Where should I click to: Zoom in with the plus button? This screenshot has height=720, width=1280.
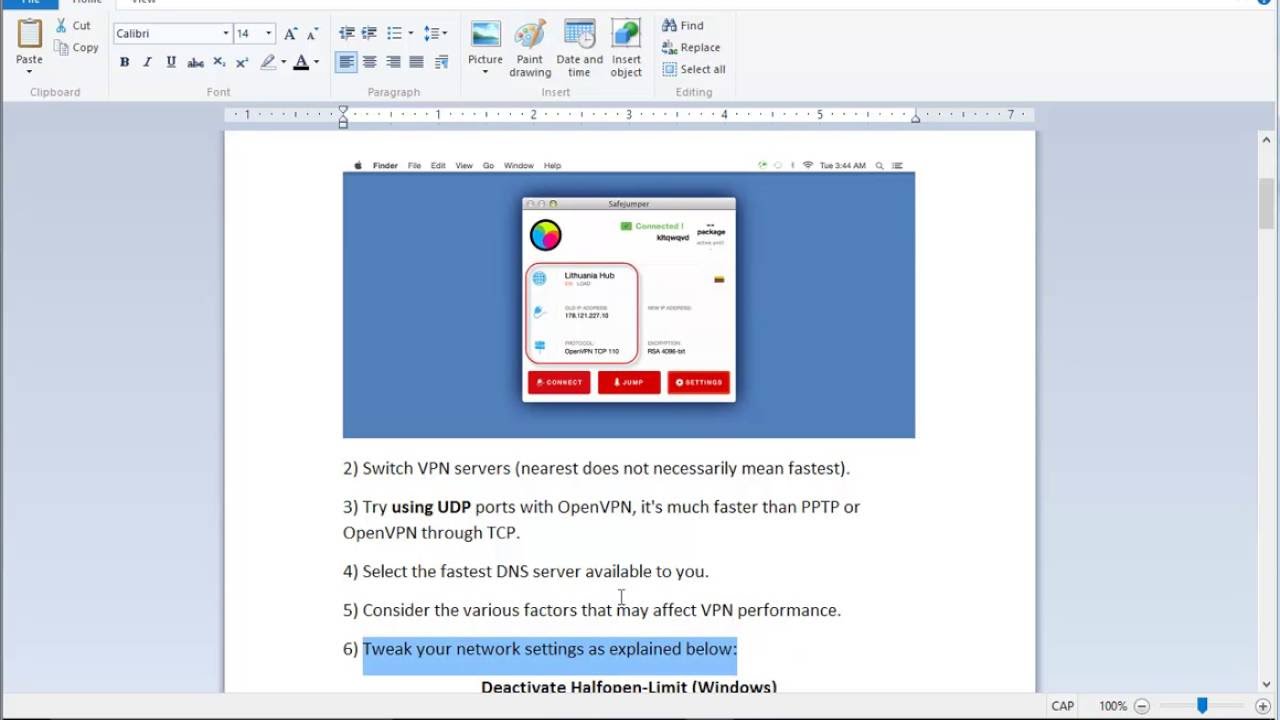click(1263, 706)
